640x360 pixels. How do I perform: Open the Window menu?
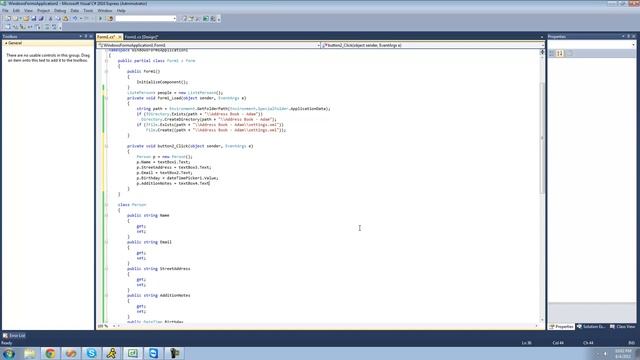click(104, 11)
